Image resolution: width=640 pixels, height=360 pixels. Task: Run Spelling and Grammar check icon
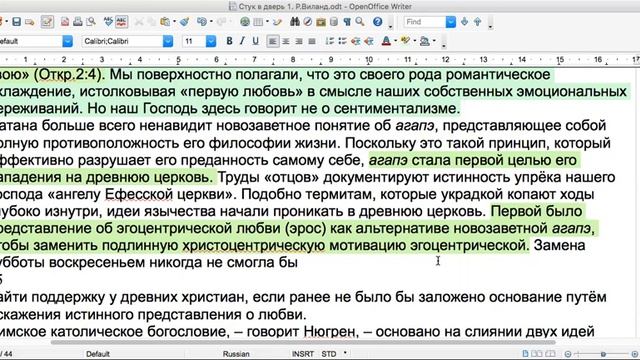click(108, 22)
